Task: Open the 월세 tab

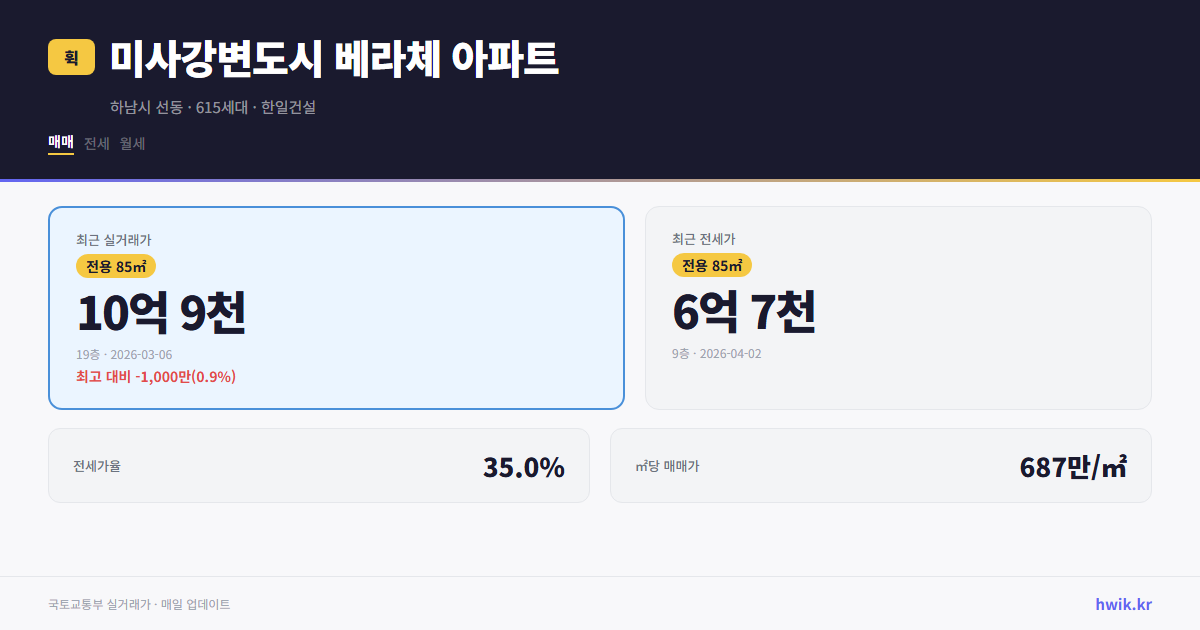Action: (129, 143)
